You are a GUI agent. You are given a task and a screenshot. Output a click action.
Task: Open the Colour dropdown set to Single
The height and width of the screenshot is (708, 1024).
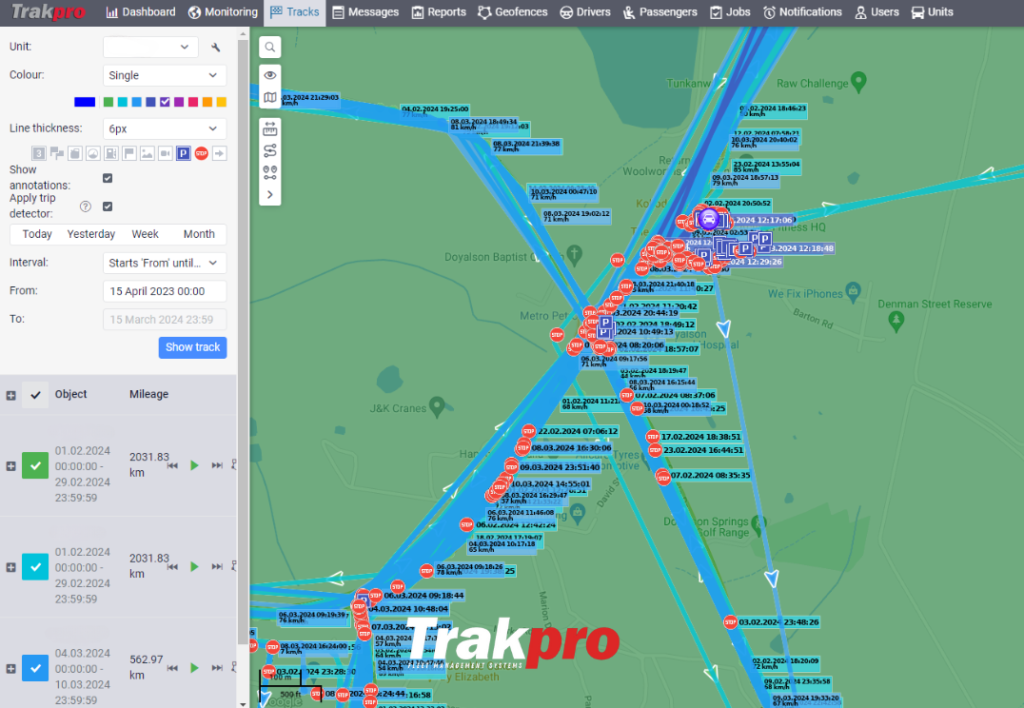[163, 75]
